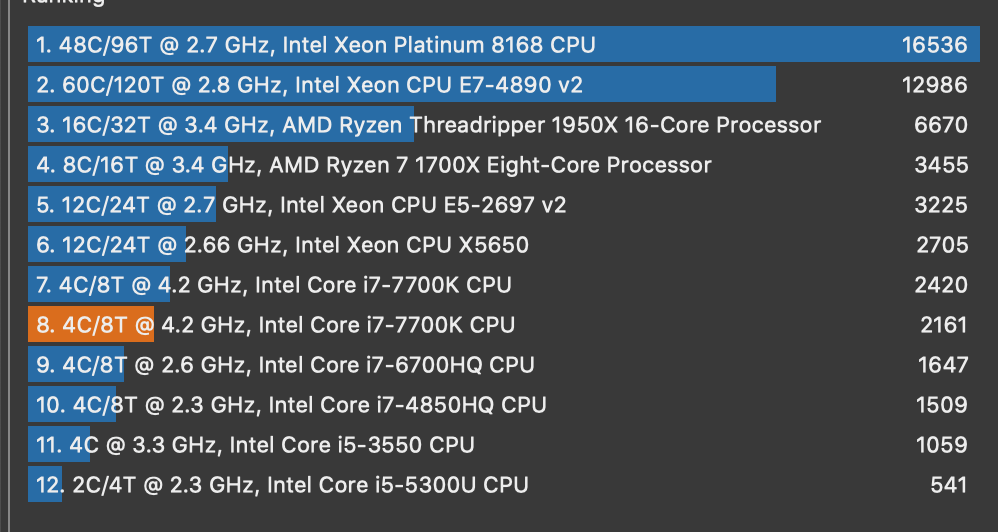
Task: Click the 6670 score value
Action: coord(941,125)
